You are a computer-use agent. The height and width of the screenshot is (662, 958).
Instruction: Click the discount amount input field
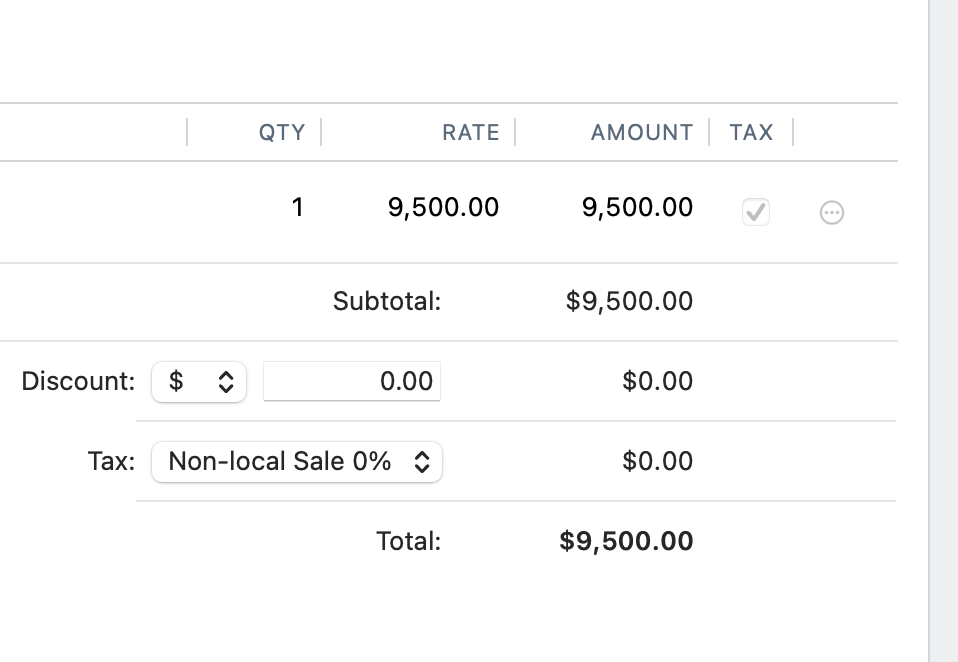[x=352, y=381]
